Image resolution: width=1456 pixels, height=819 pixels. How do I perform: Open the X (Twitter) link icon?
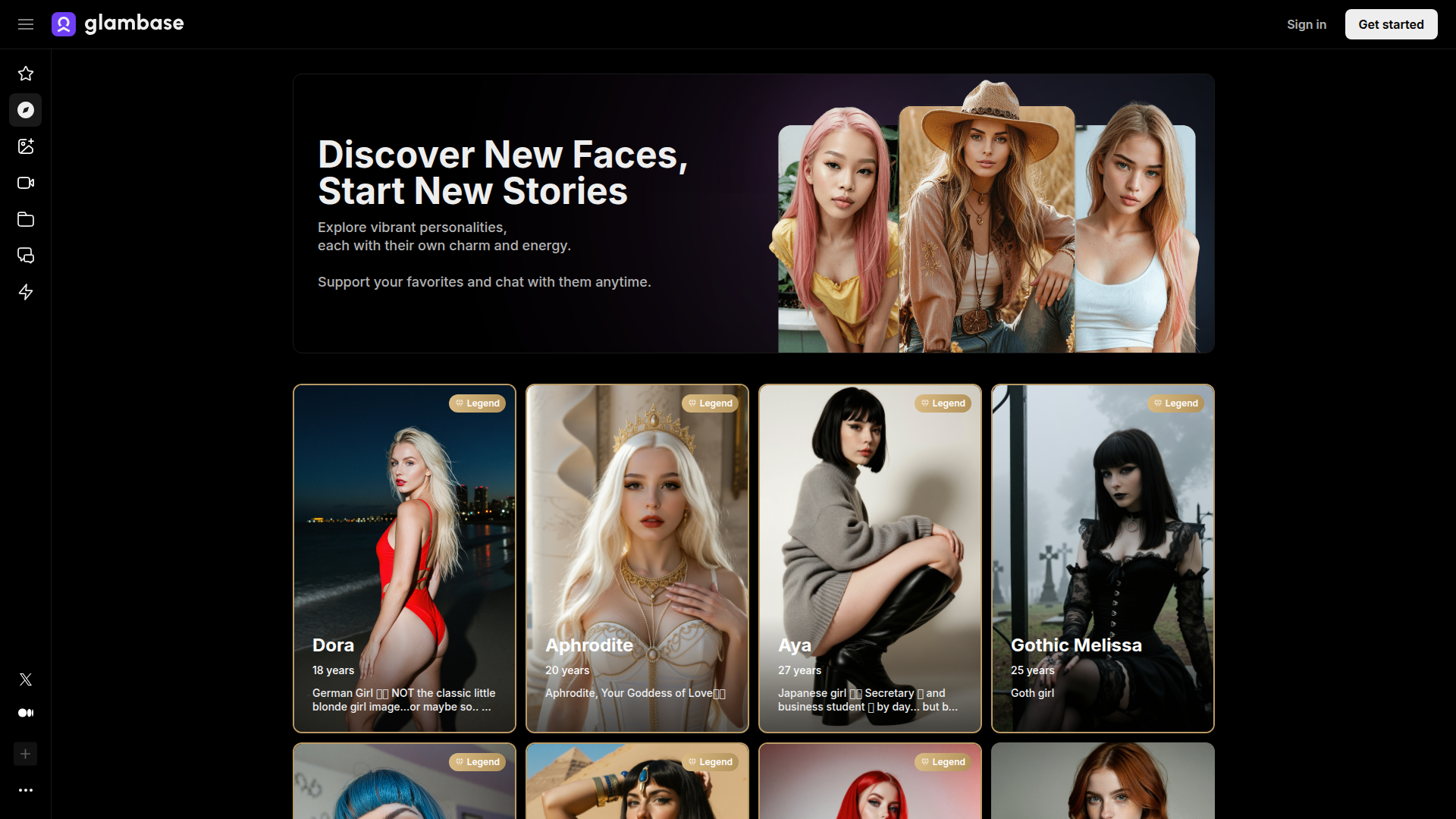pos(26,679)
